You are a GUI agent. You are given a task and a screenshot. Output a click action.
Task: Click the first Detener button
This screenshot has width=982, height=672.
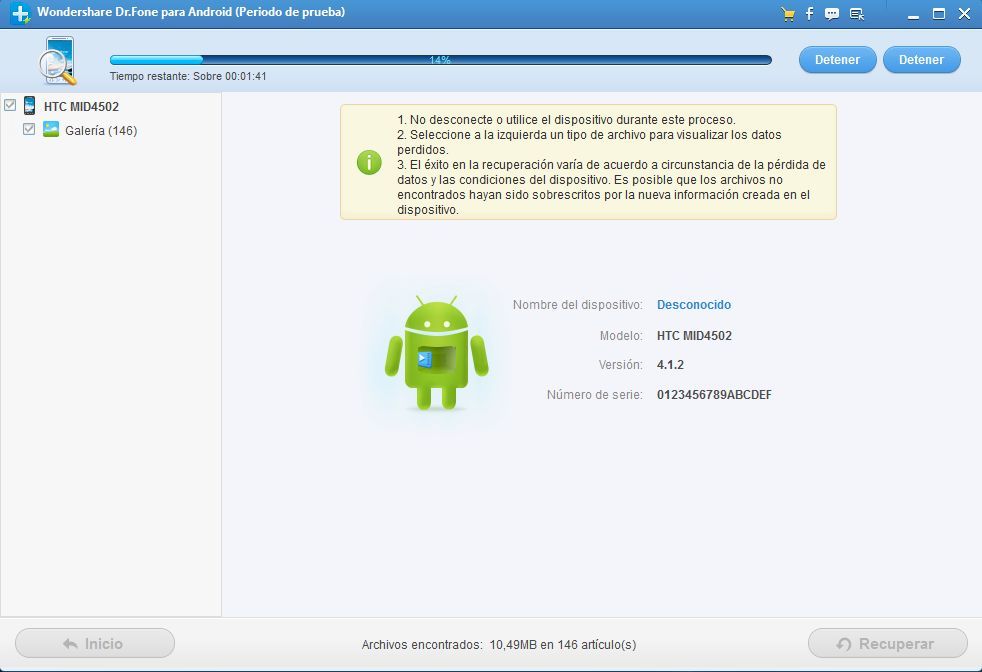[837, 59]
